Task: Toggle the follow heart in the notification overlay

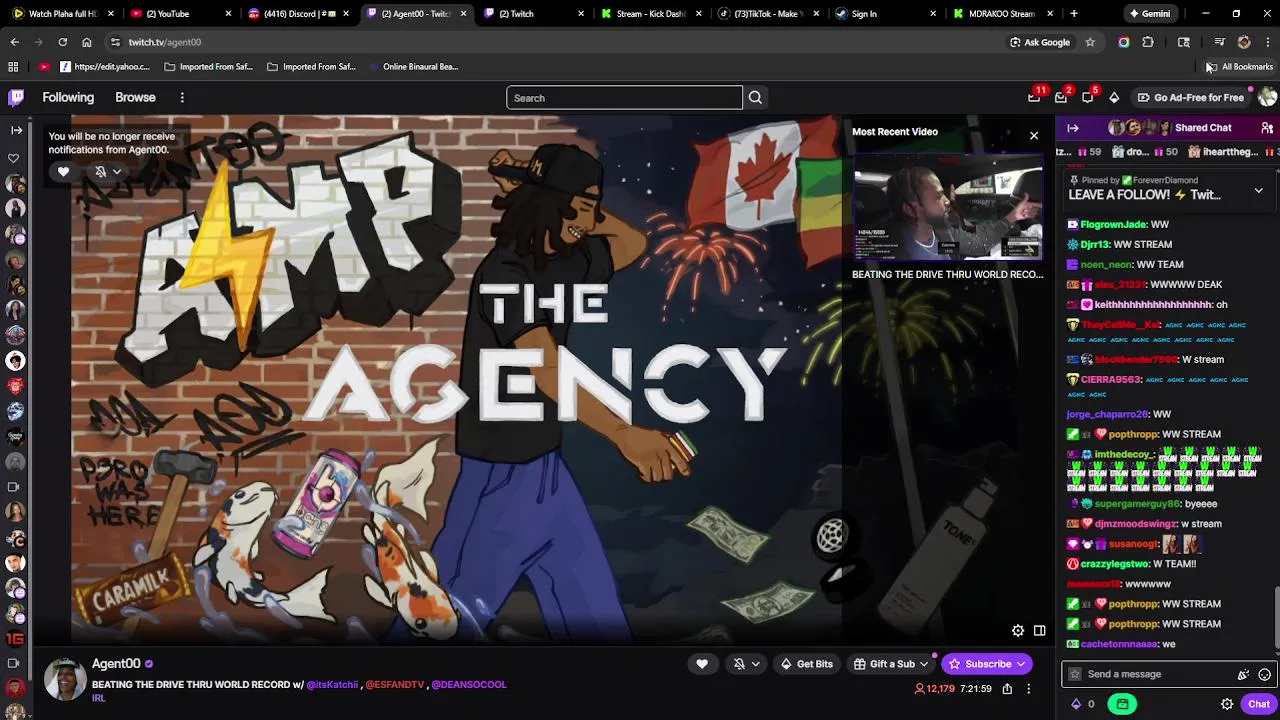Action: (63, 172)
